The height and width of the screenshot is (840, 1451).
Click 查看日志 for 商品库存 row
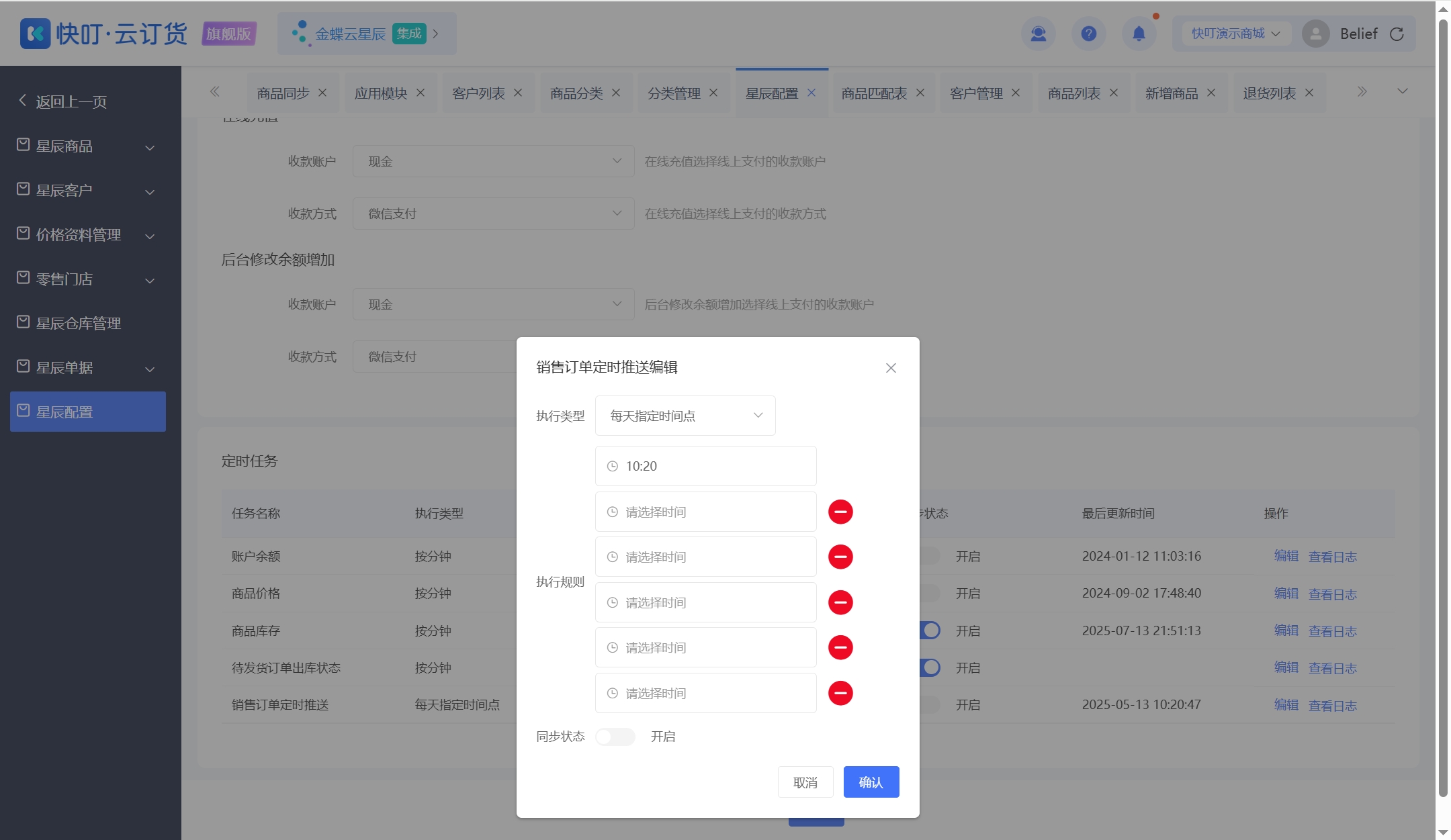coord(1333,631)
